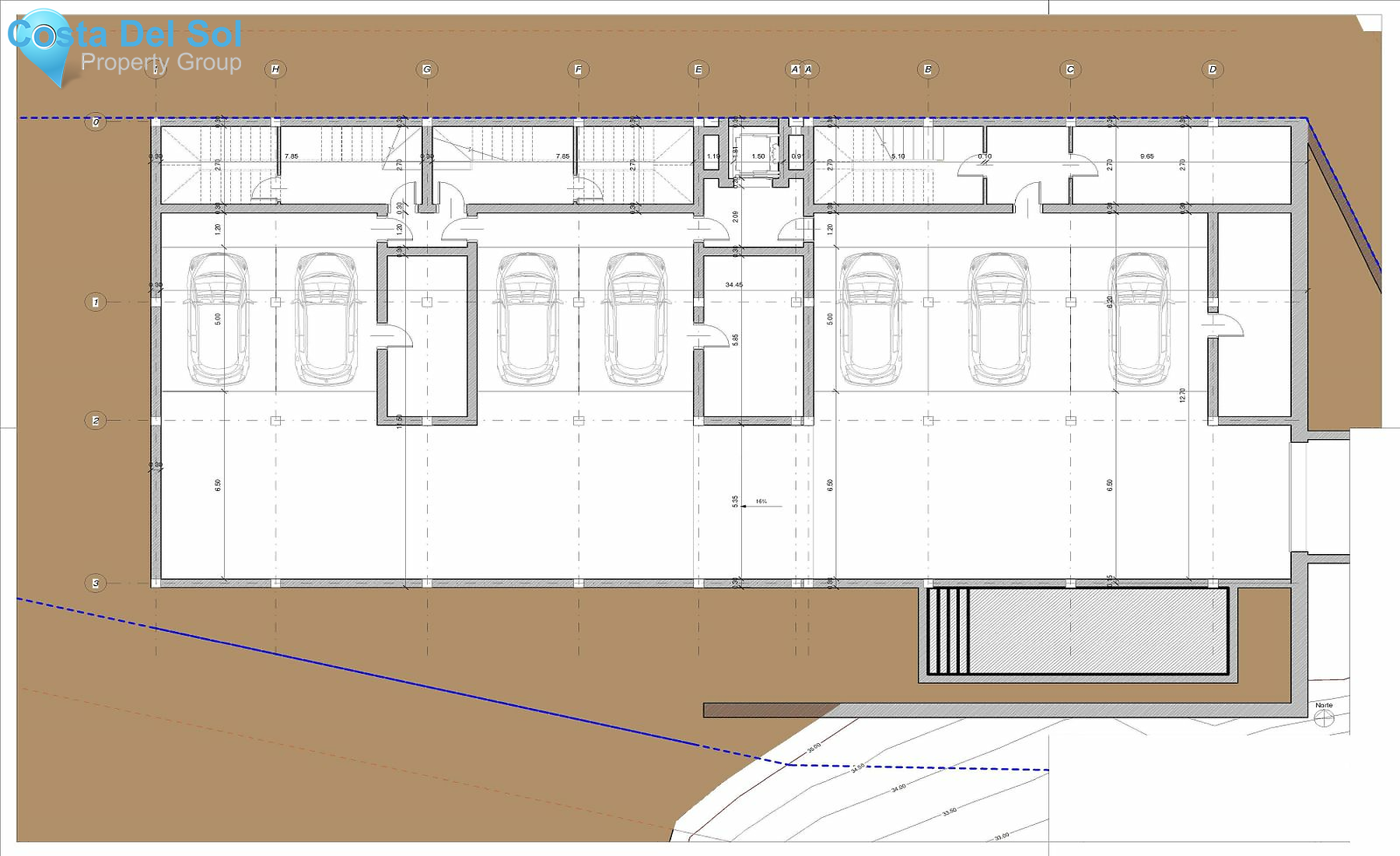Click the rightmost parked car
This screenshot has width=1400, height=856.
click(1139, 319)
